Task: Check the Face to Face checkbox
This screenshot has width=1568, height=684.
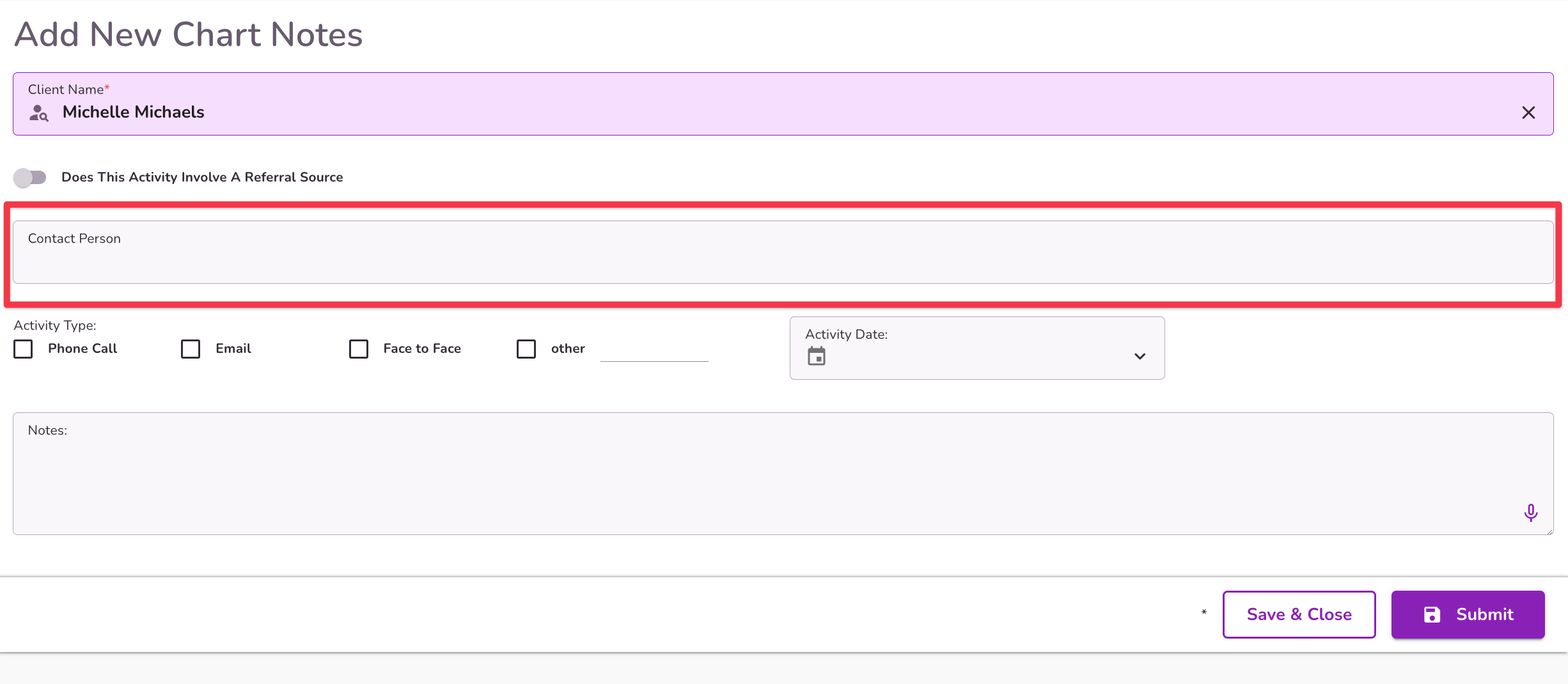Action: [359, 349]
